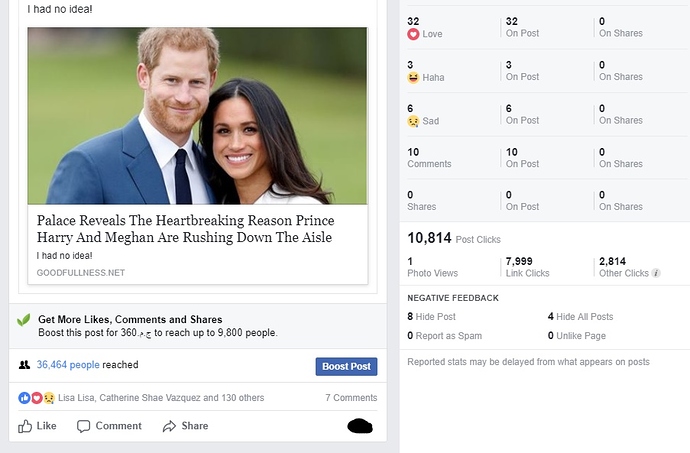Open Lisa Lisa and 130 others reactions list
The width and height of the screenshot is (690, 453).
point(161,398)
